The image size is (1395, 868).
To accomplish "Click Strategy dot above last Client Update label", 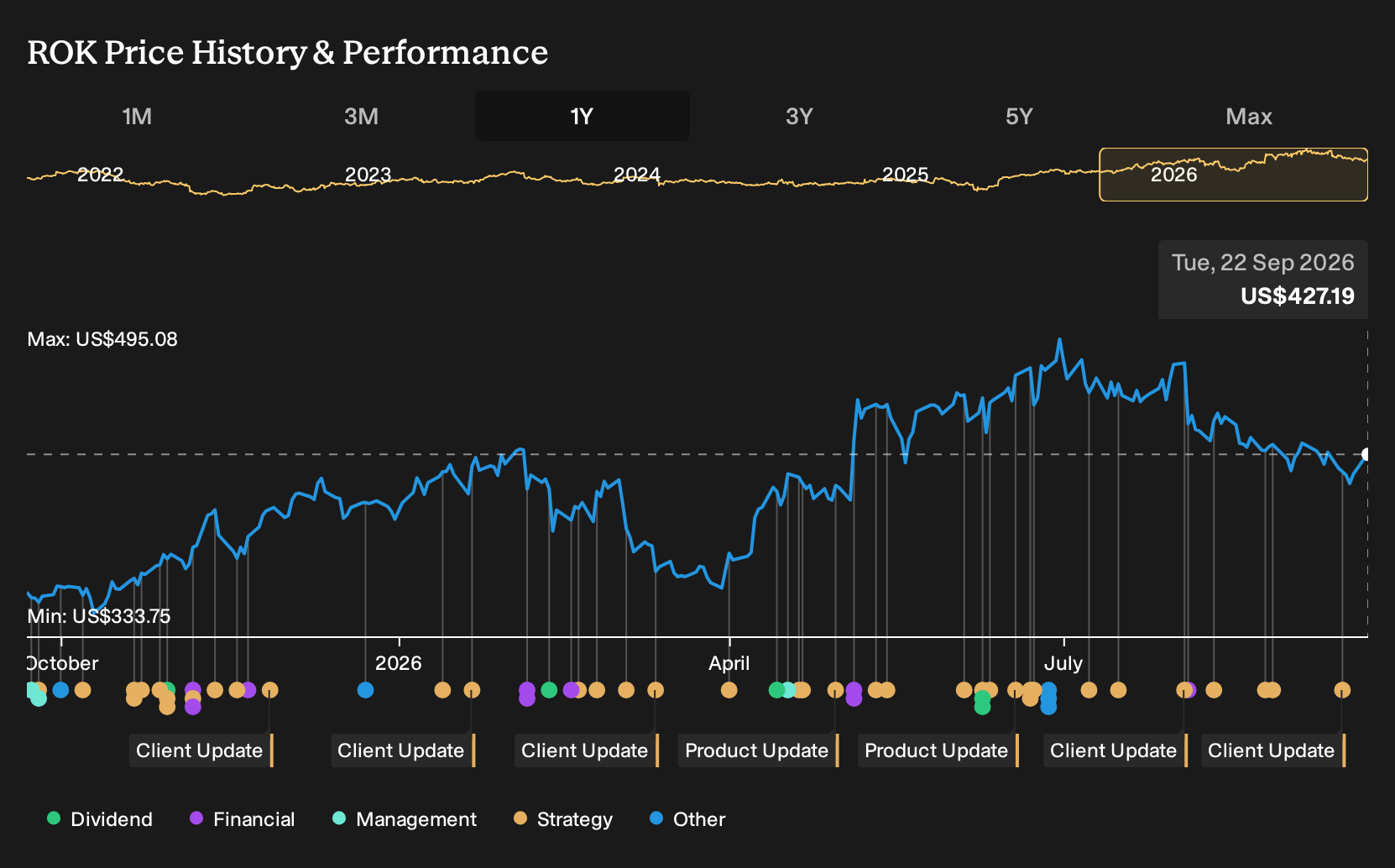I will pos(1342,690).
